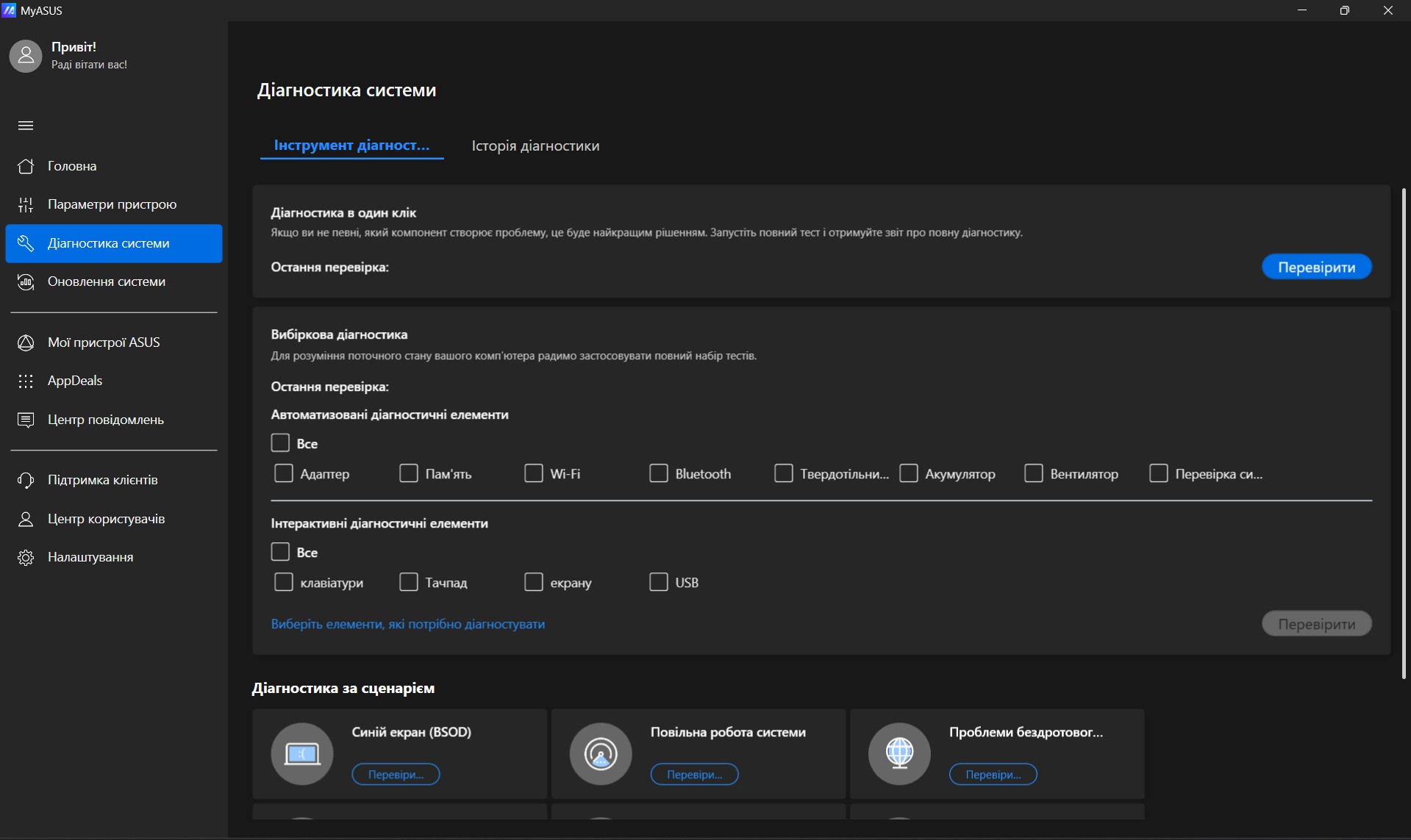1411x840 pixels.
Task: Check the Bluetooth diagnostic checkbox
Action: [x=659, y=473]
